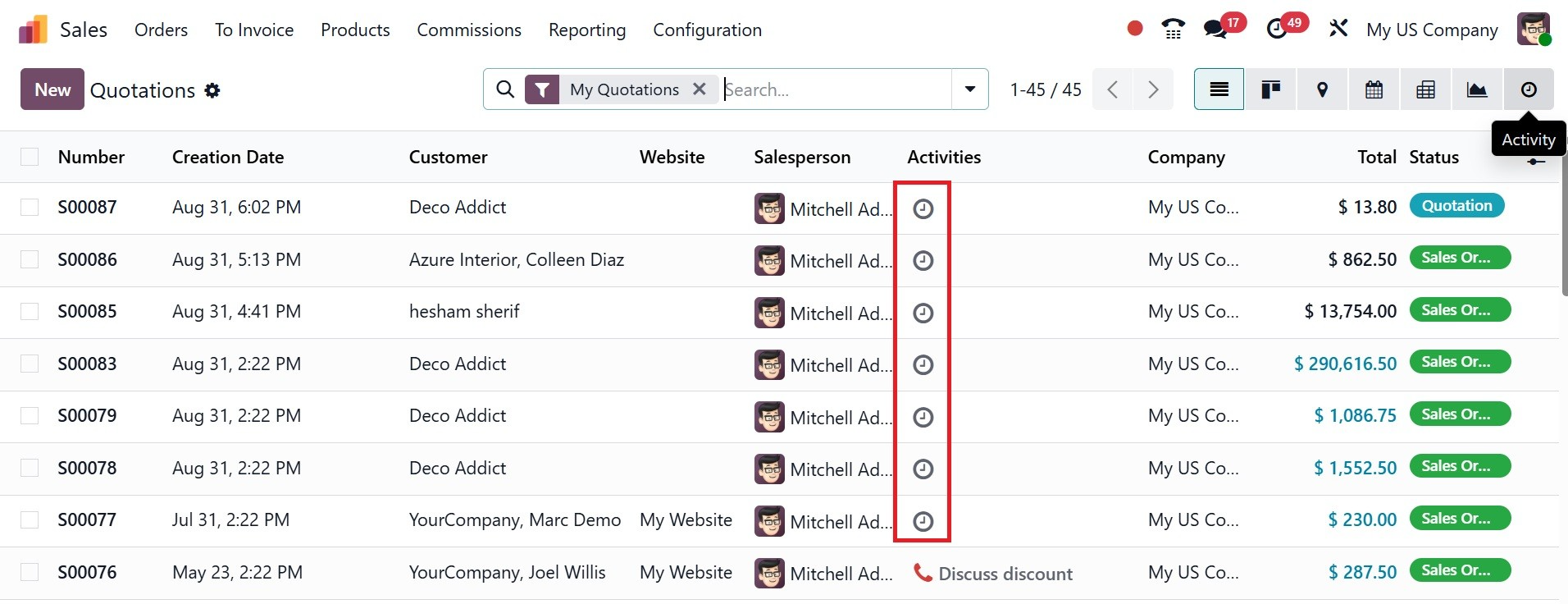The width and height of the screenshot is (1568, 604).
Task: Expand the search options dropdown arrow
Action: point(970,89)
